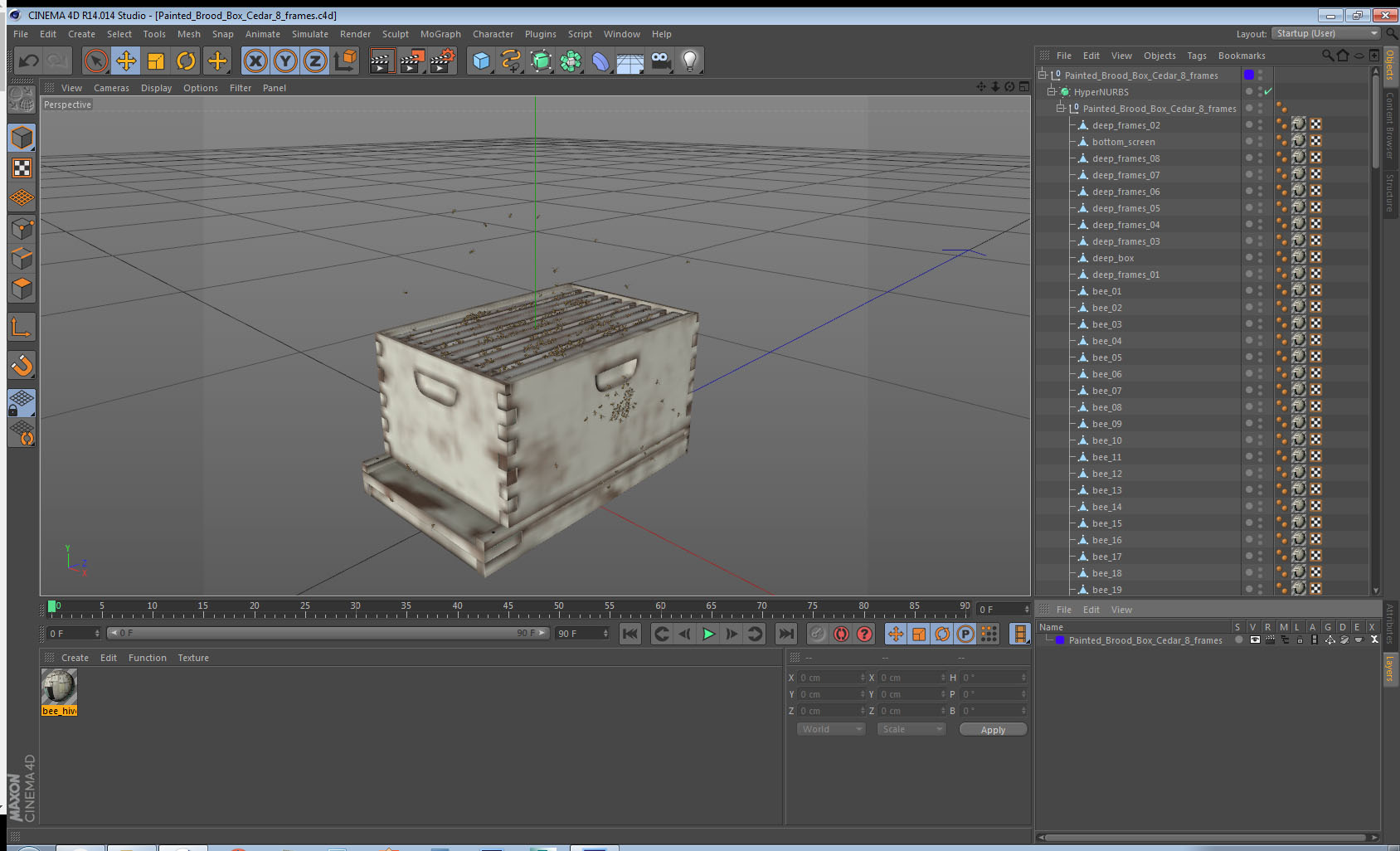
Task: Open the Material Manager Texture menu
Action: pos(192,658)
